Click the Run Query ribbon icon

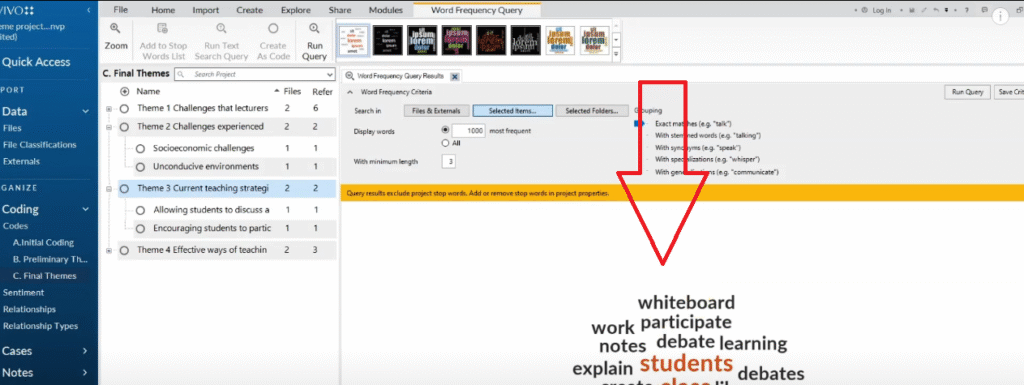314,28
